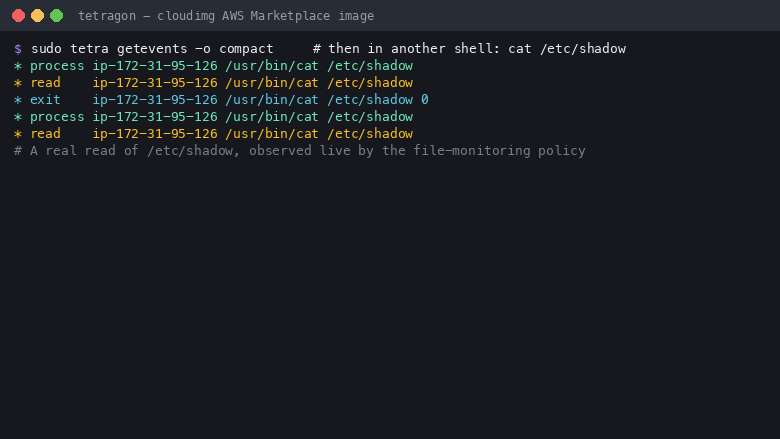The image size is (780, 439).
Task: Click the second green 'process' keyword
Action: coord(57,117)
